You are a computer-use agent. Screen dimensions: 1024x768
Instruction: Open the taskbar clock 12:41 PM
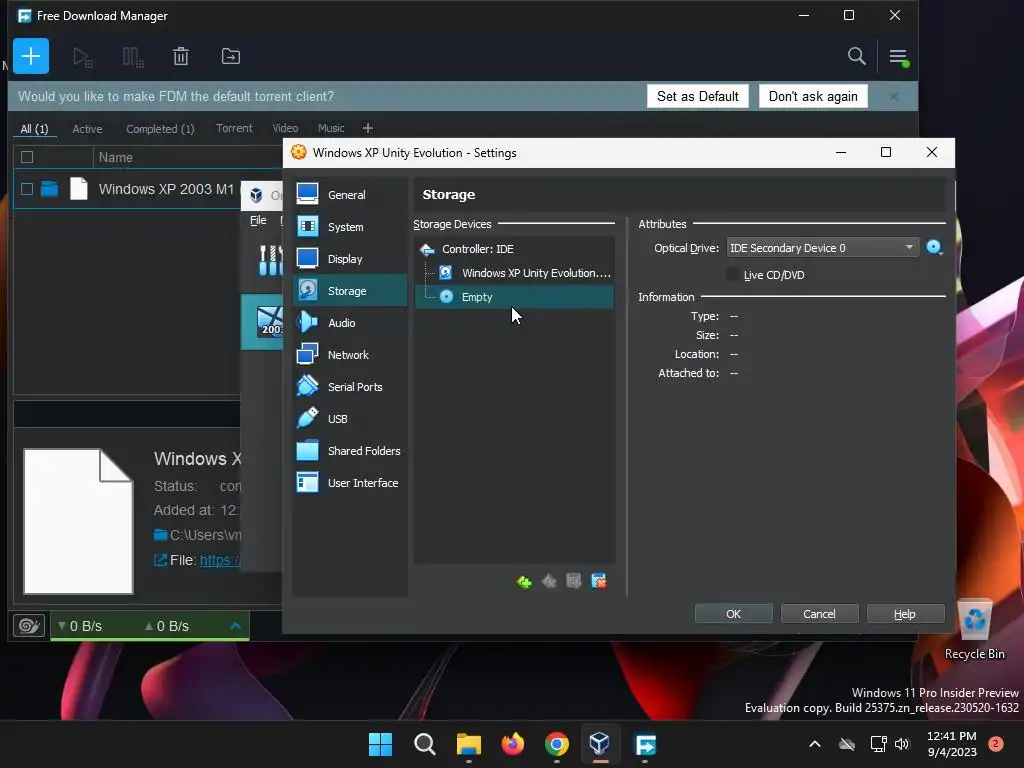952,744
